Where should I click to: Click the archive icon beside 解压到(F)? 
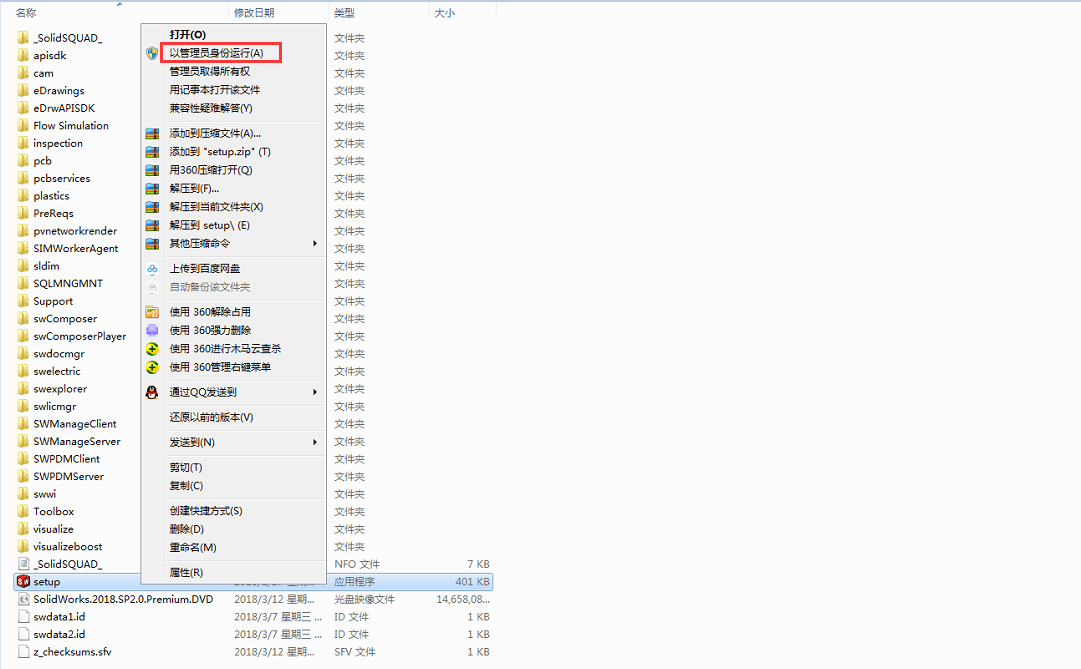click(152, 188)
